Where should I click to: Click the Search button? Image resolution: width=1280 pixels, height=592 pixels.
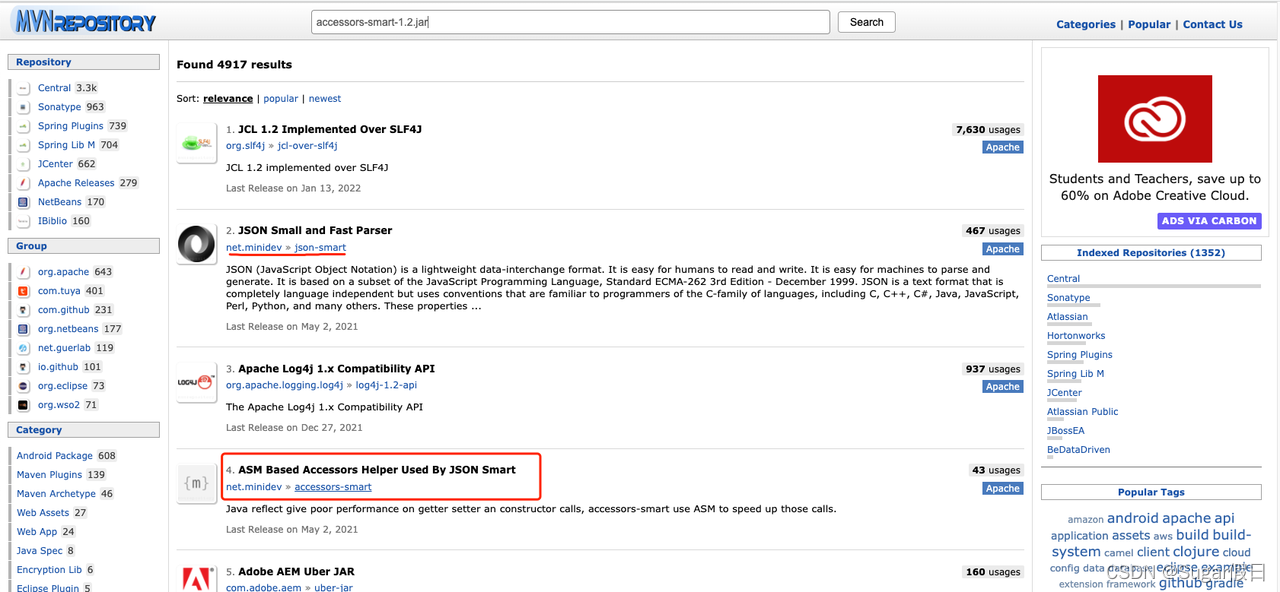coord(867,22)
